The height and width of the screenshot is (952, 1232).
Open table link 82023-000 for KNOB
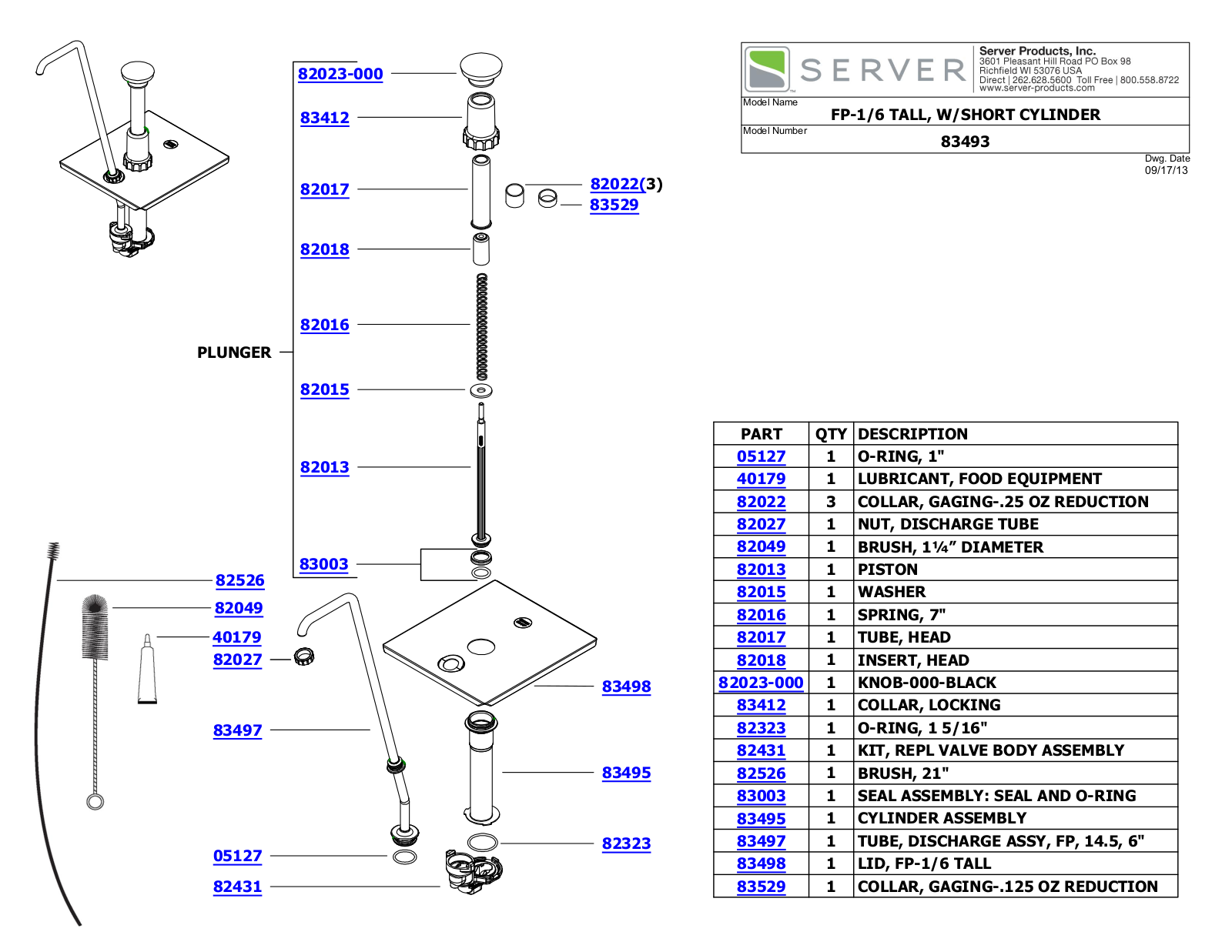[x=761, y=683]
